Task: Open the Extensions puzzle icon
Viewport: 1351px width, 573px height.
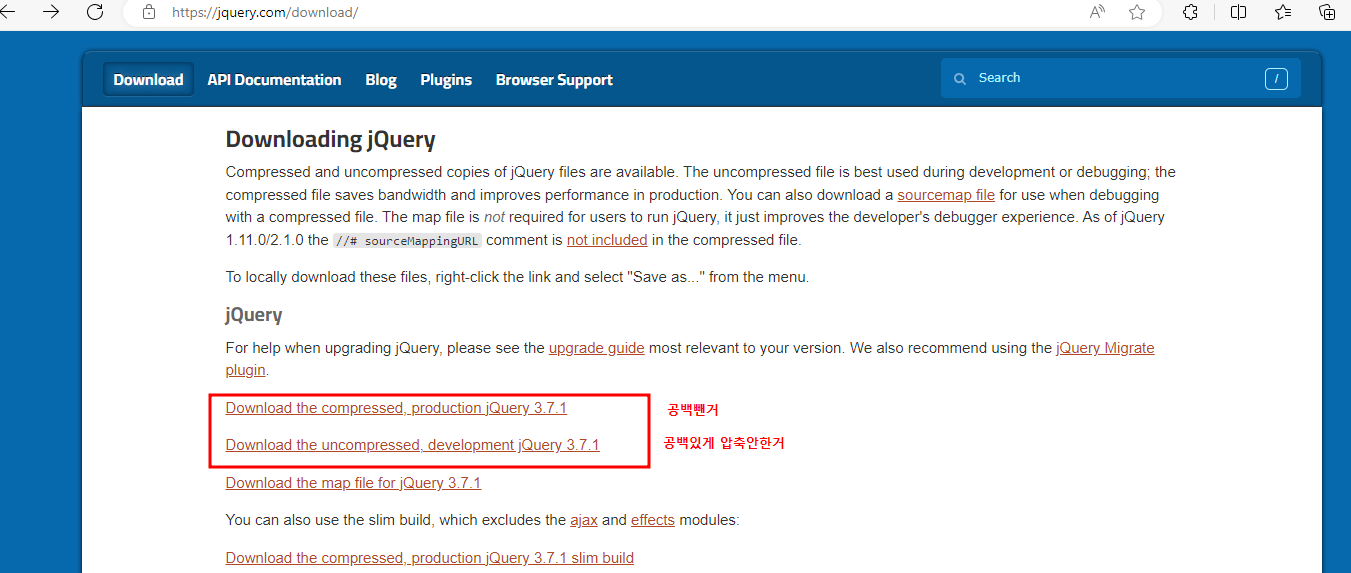Action: click(1190, 12)
